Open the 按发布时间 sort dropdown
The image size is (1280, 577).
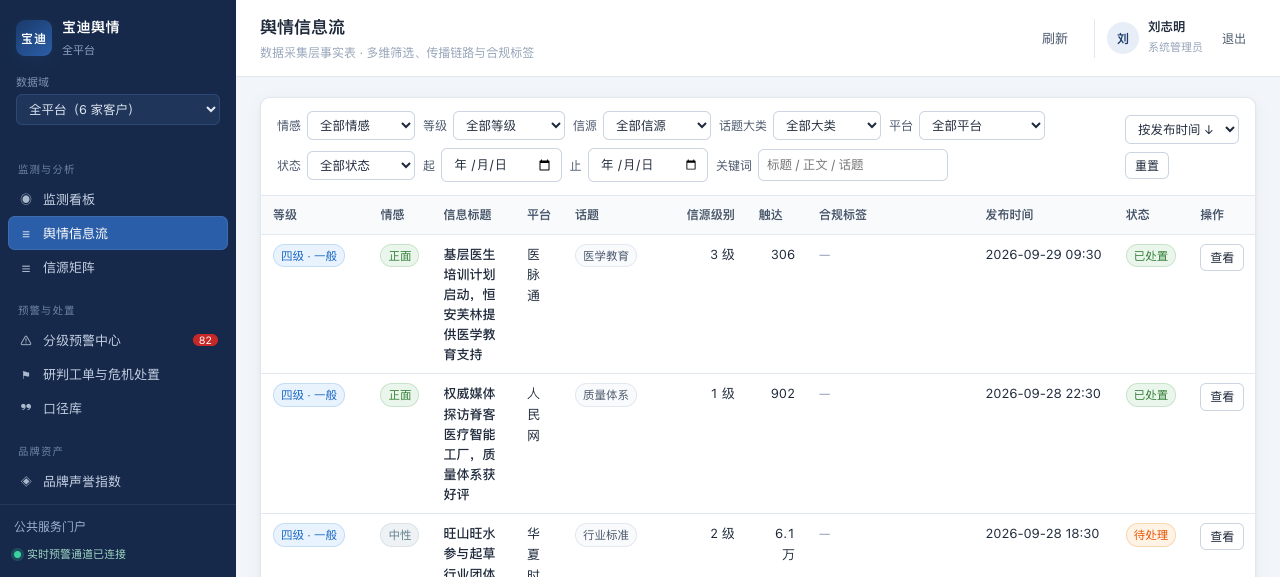(1182, 129)
